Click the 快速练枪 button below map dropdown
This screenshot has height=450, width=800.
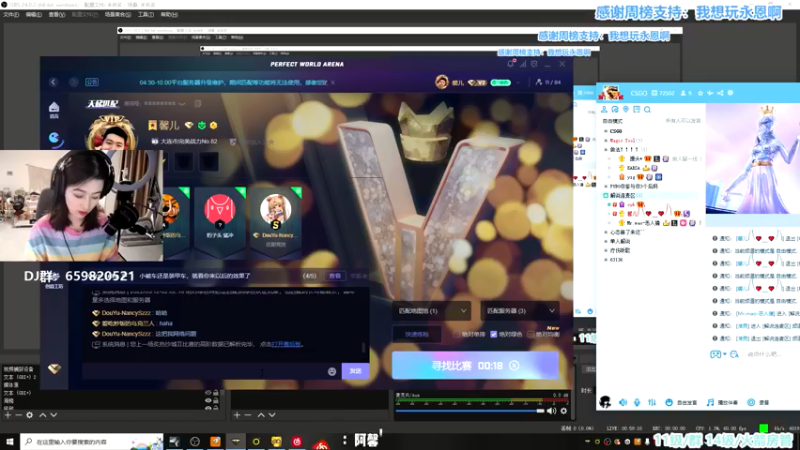click(417, 334)
